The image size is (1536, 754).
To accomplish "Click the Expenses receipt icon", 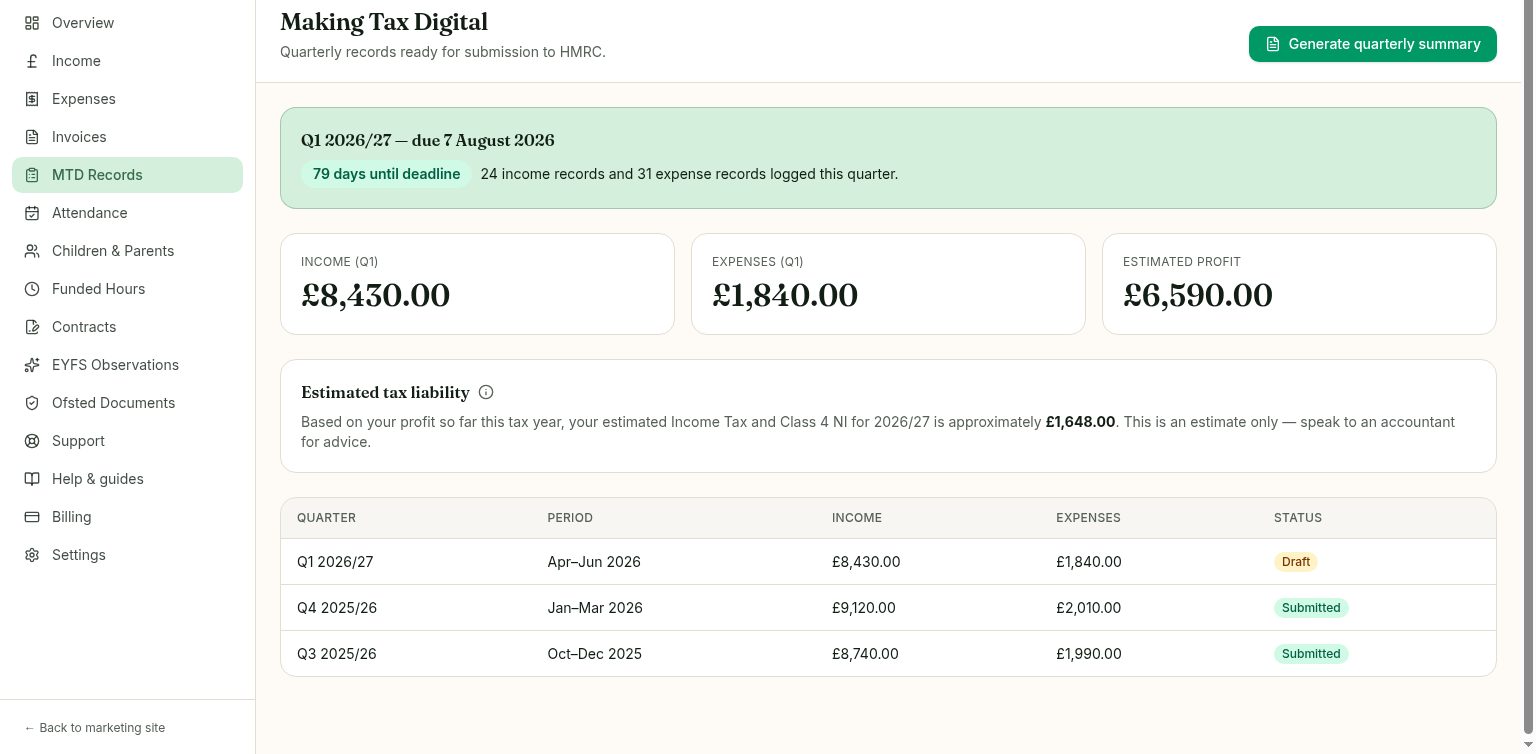I will pyautogui.click(x=32, y=99).
